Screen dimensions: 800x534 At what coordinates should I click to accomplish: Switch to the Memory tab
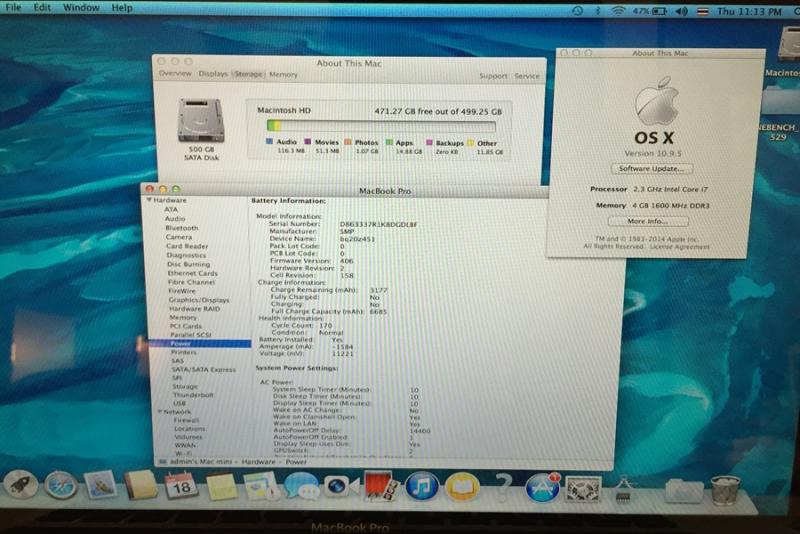coord(283,74)
